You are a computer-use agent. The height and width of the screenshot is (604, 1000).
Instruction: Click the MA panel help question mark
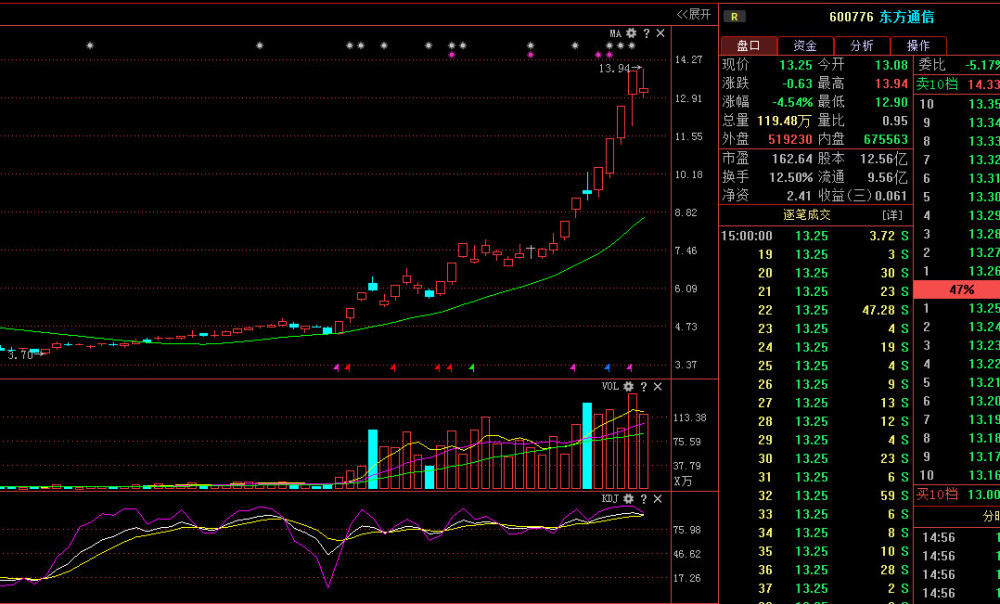(646, 33)
